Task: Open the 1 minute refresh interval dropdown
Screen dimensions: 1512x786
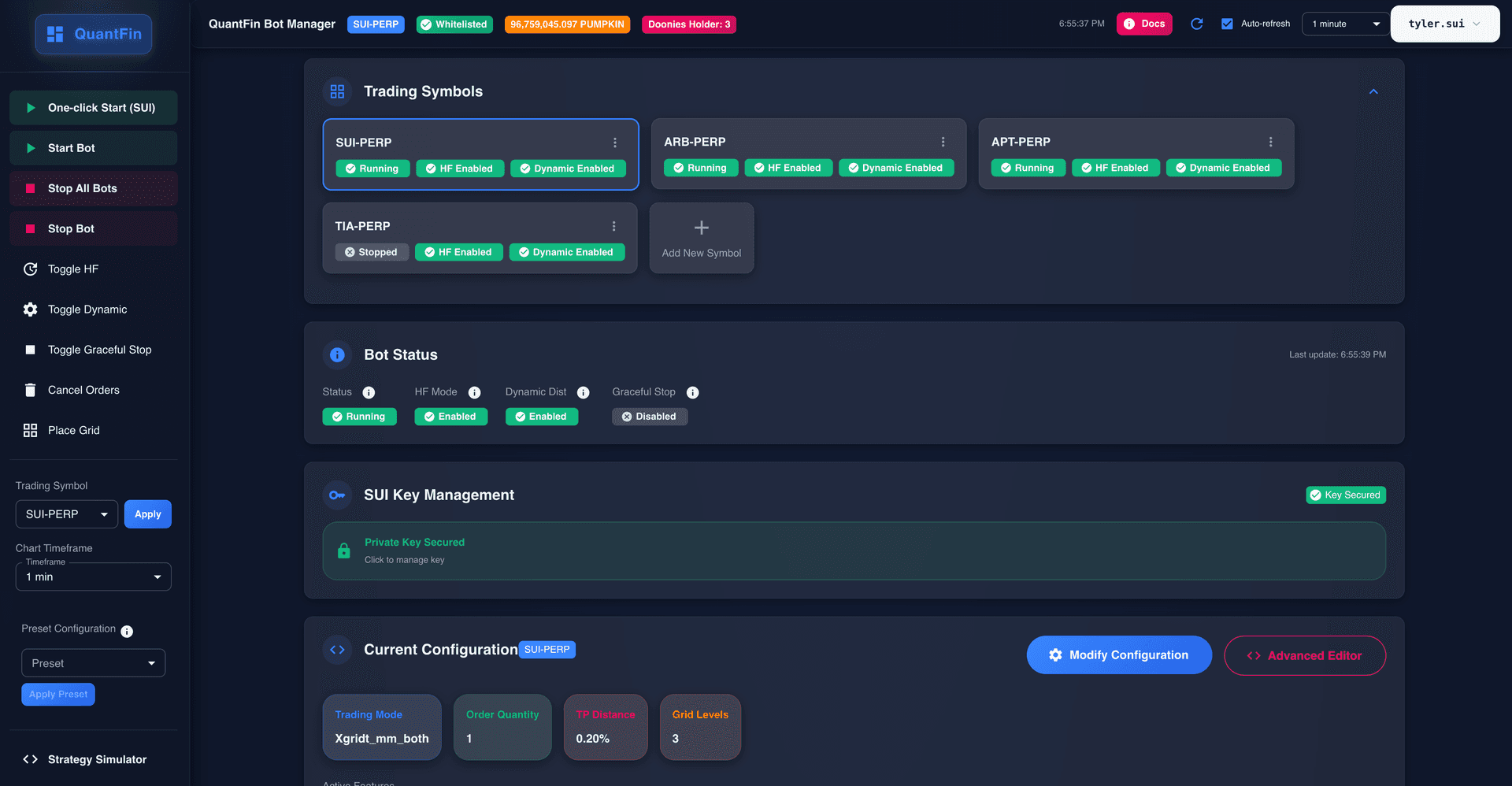Action: (1346, 24)
